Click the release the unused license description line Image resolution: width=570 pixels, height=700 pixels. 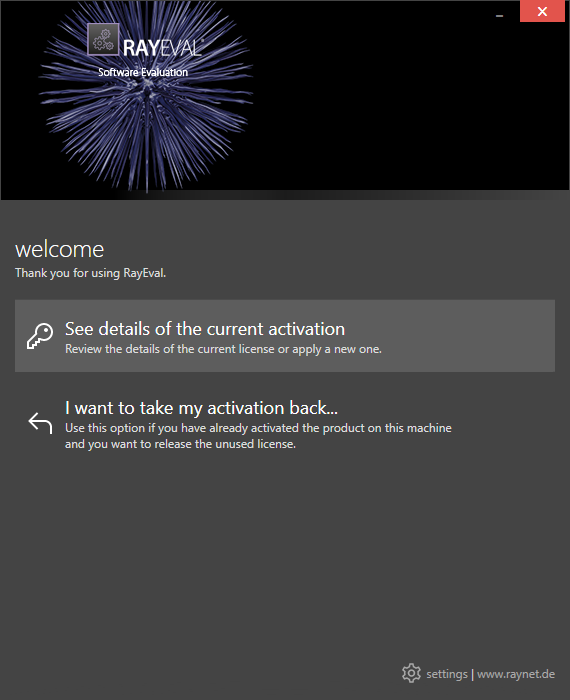click(180, 444)
